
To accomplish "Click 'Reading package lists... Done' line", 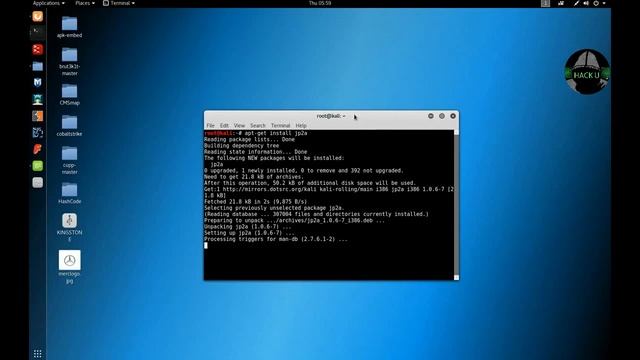I will pos(249,139).
